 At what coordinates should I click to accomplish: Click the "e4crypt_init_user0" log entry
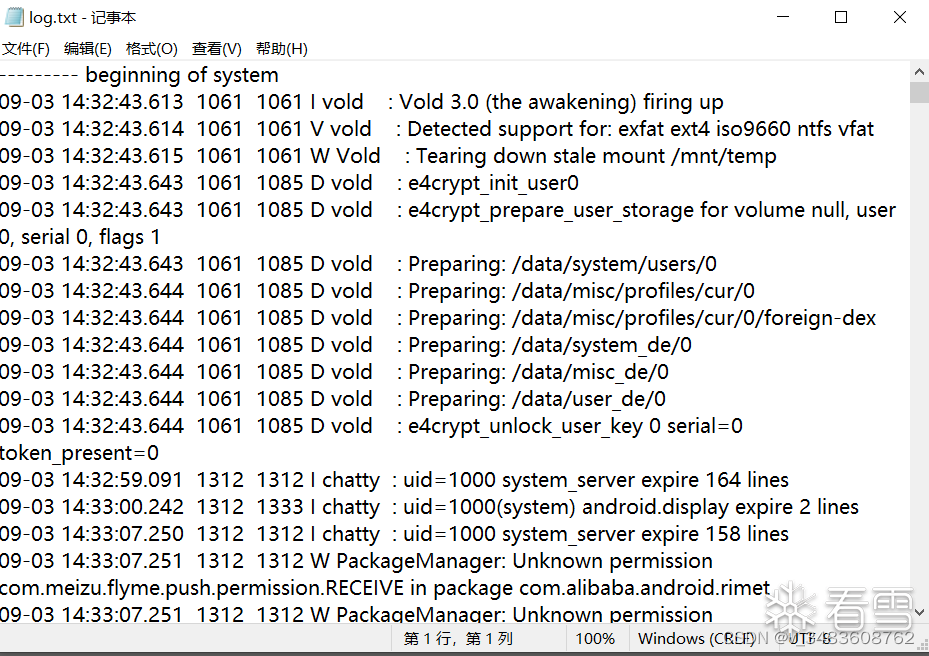point(493,183)
